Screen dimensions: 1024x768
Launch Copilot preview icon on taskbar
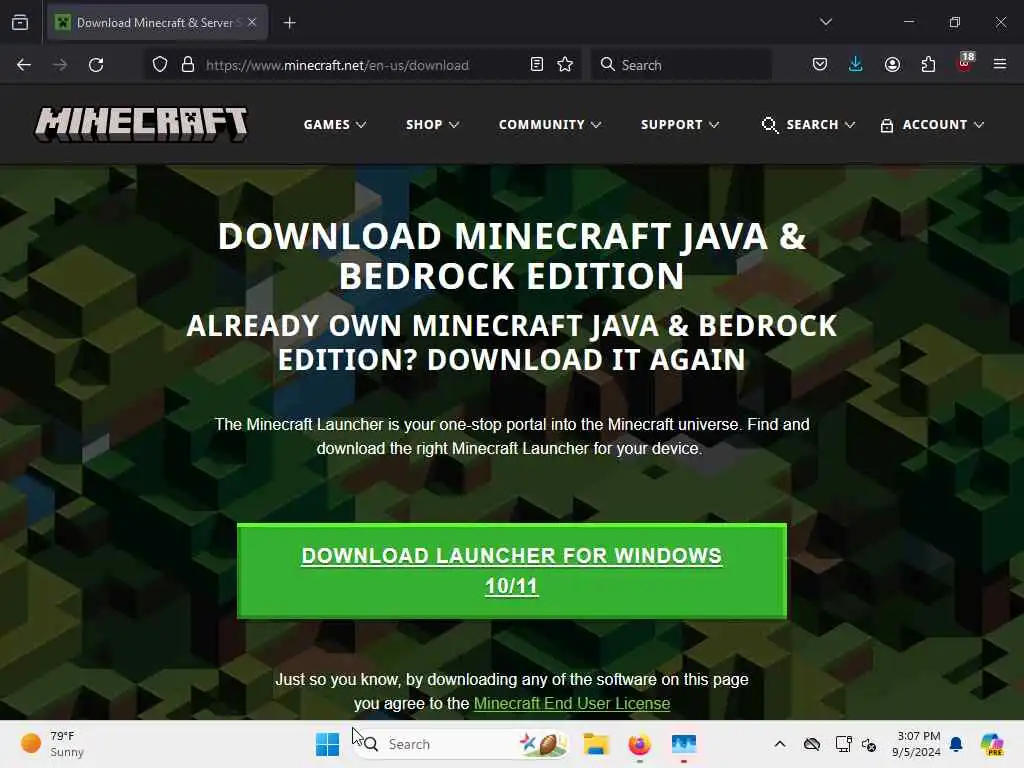tap(992, 744)
